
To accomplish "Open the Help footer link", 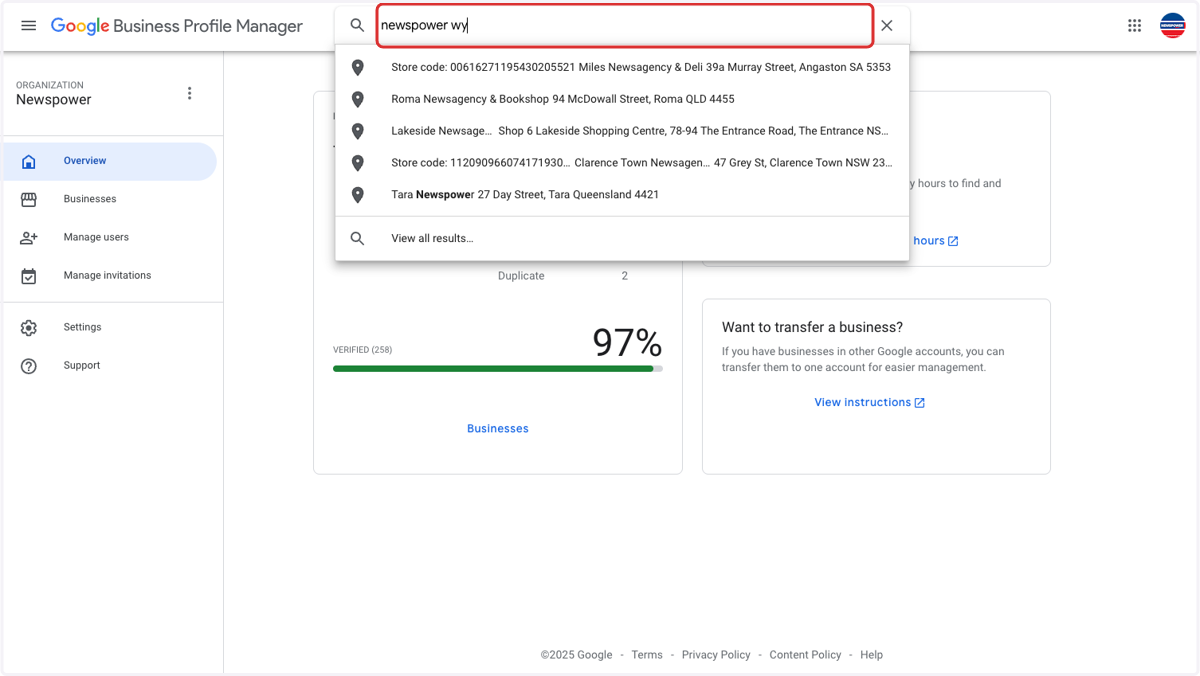I will [871, 655].
